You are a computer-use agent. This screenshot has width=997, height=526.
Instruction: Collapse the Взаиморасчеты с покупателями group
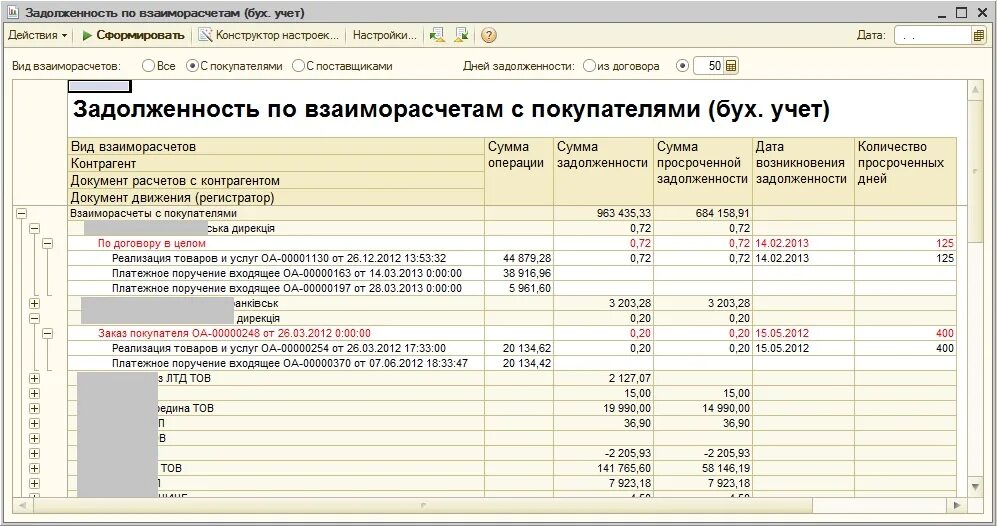point(21,214)
